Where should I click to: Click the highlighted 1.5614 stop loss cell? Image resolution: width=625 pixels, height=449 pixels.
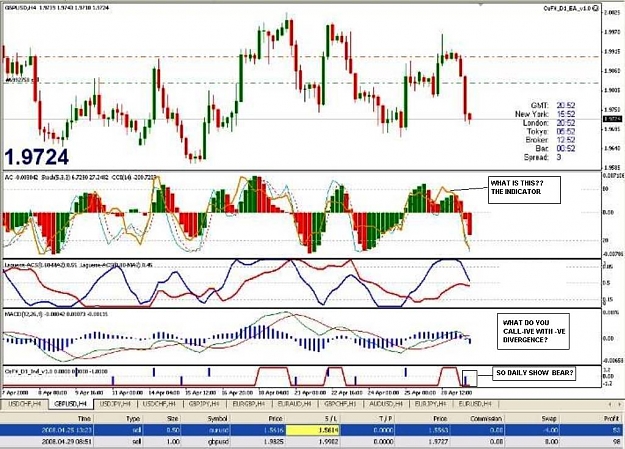coord(313,430)
